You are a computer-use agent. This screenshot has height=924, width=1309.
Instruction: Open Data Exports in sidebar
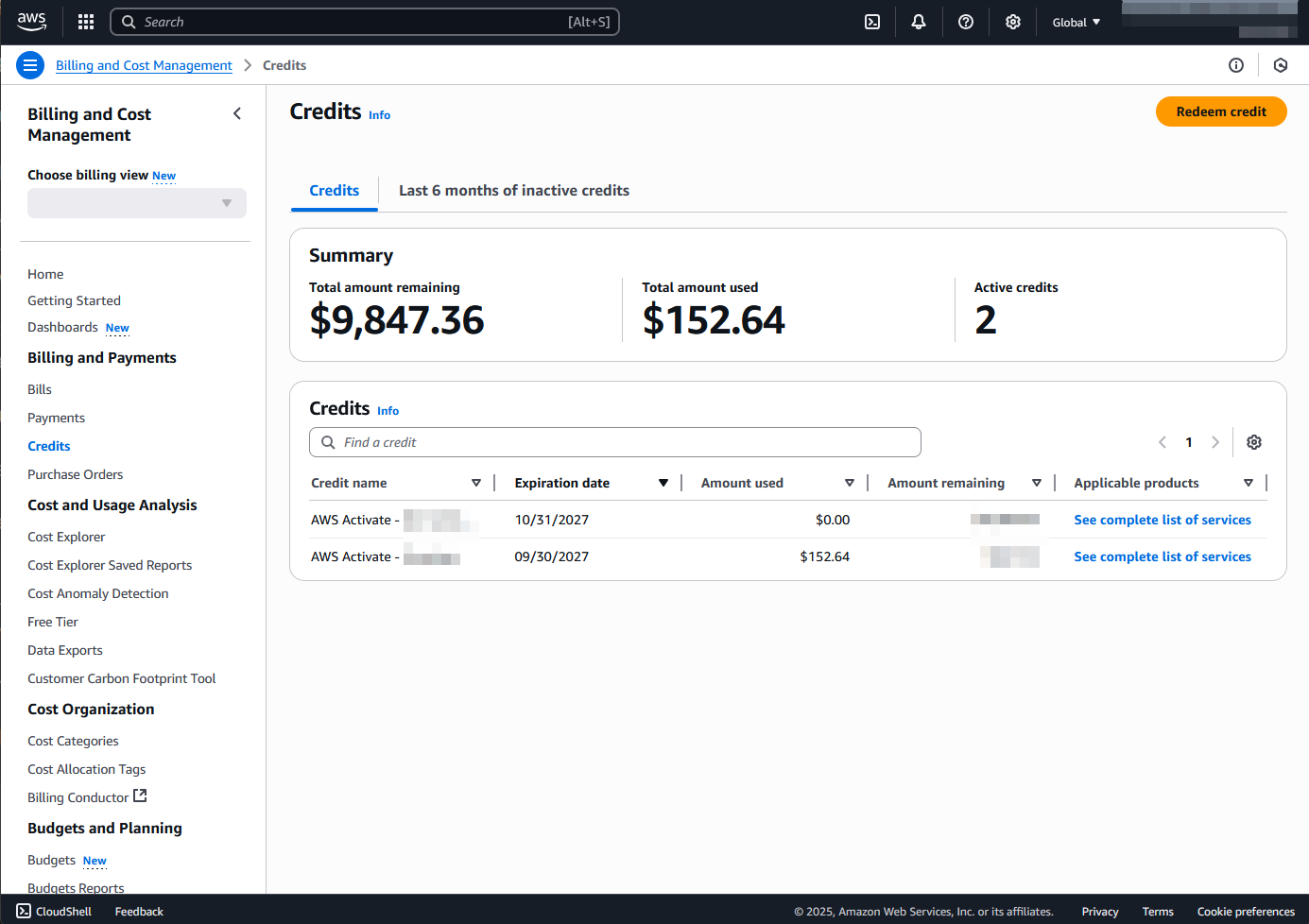pyautogui.click(x=65, y=650)
